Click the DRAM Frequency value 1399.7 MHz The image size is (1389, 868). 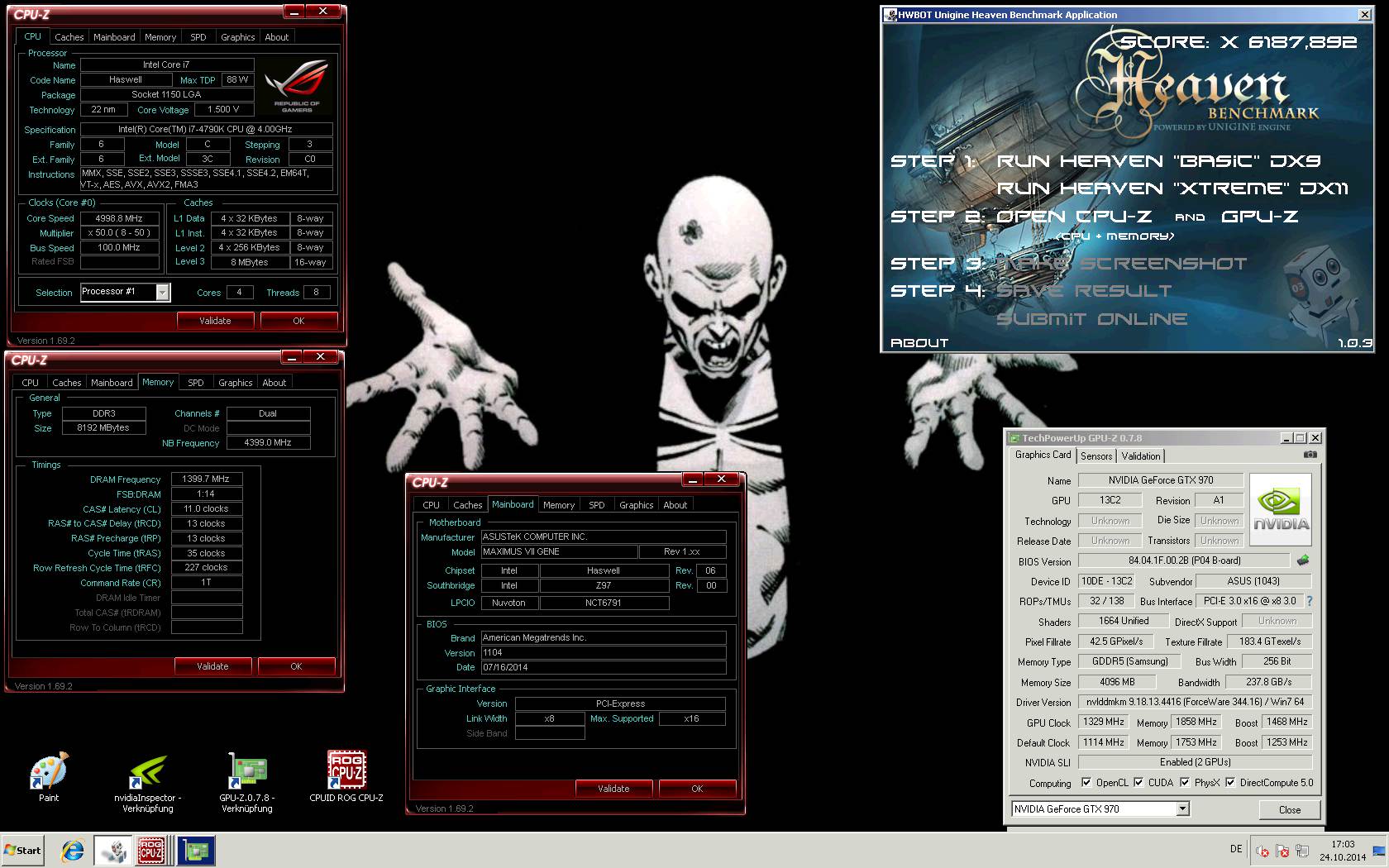pyautogui.click(x=207, y=479)
